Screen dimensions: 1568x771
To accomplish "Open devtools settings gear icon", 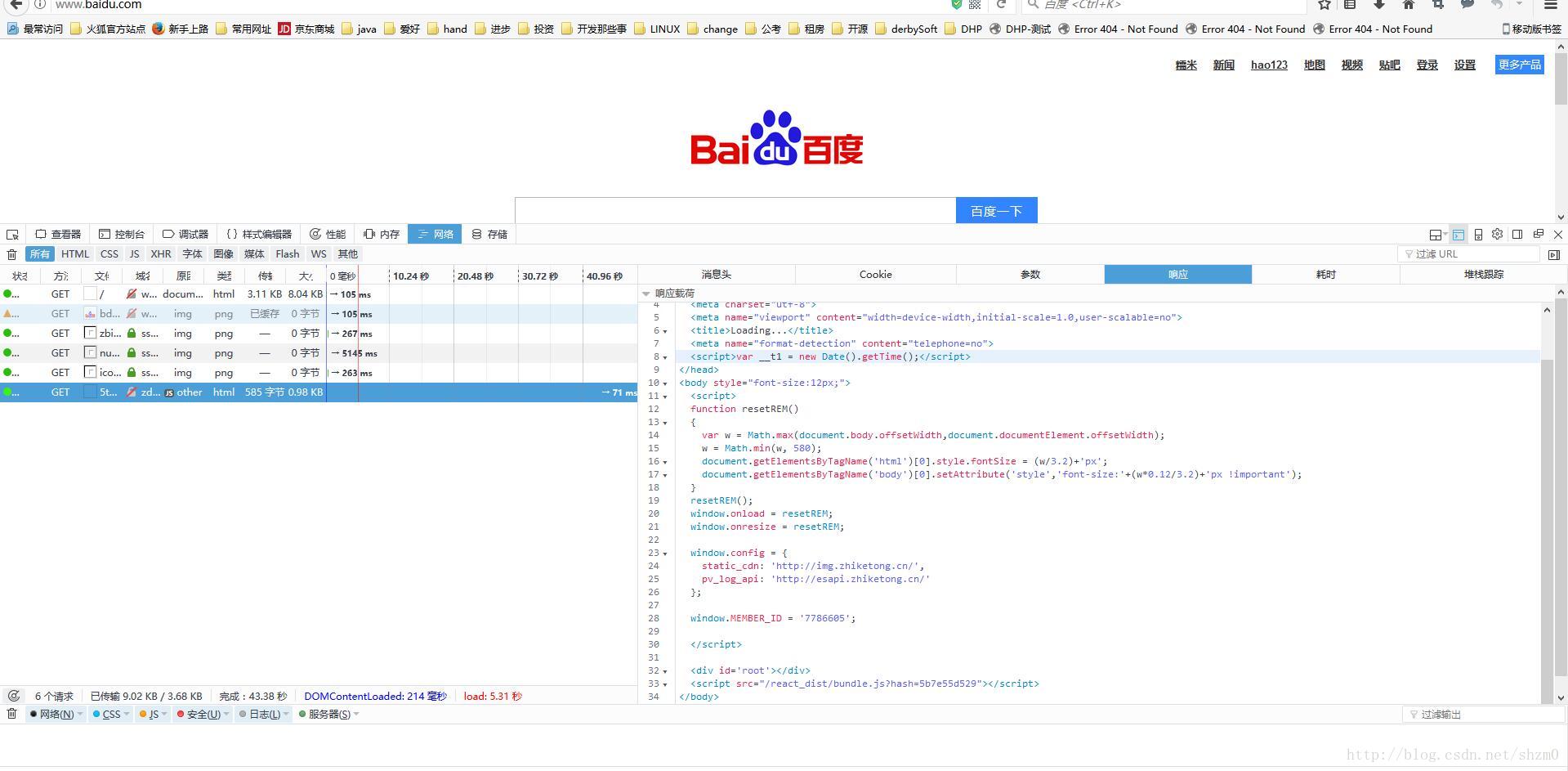I will (1497, 234).
